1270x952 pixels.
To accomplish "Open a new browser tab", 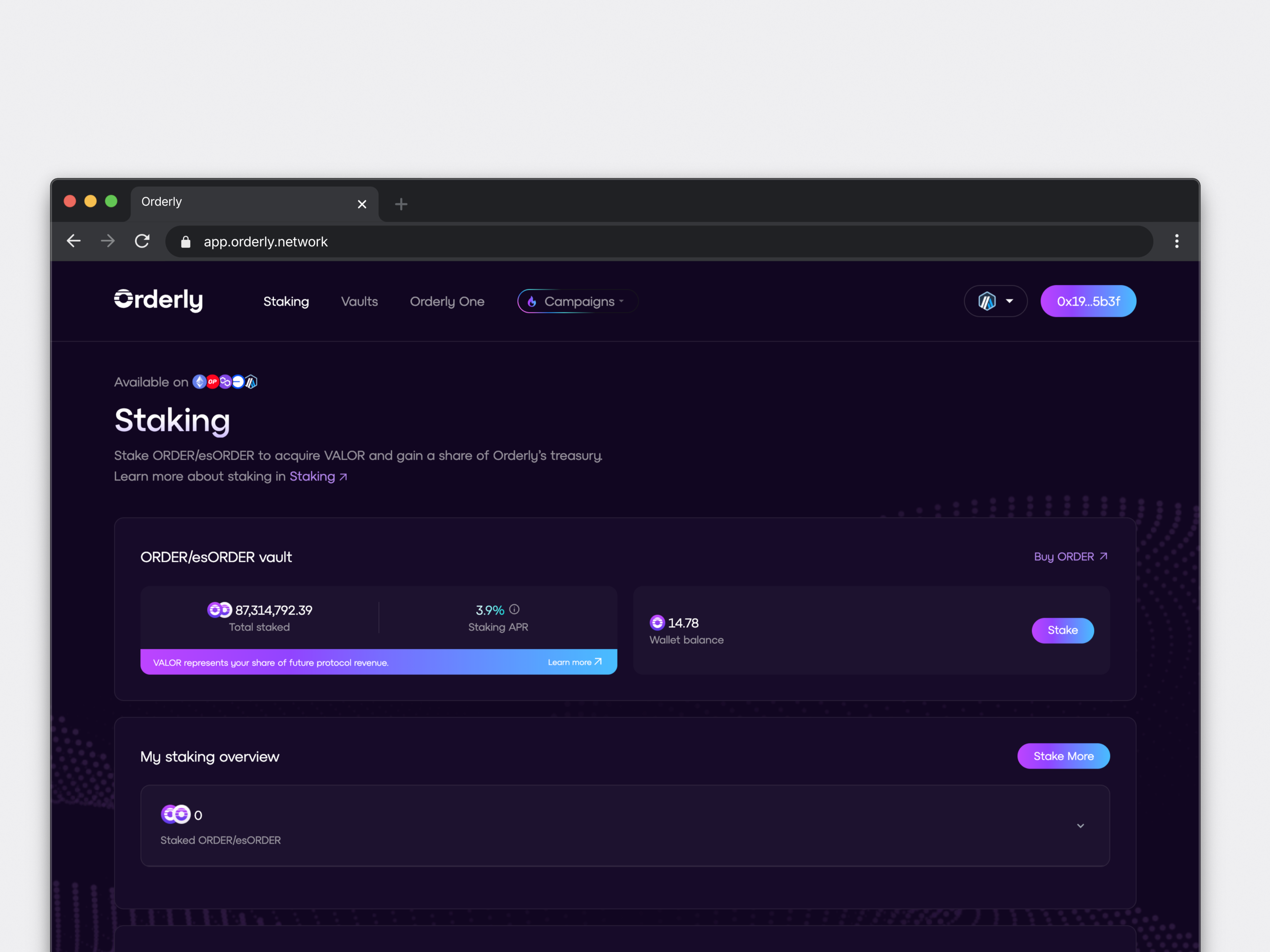I will (401, 204).
